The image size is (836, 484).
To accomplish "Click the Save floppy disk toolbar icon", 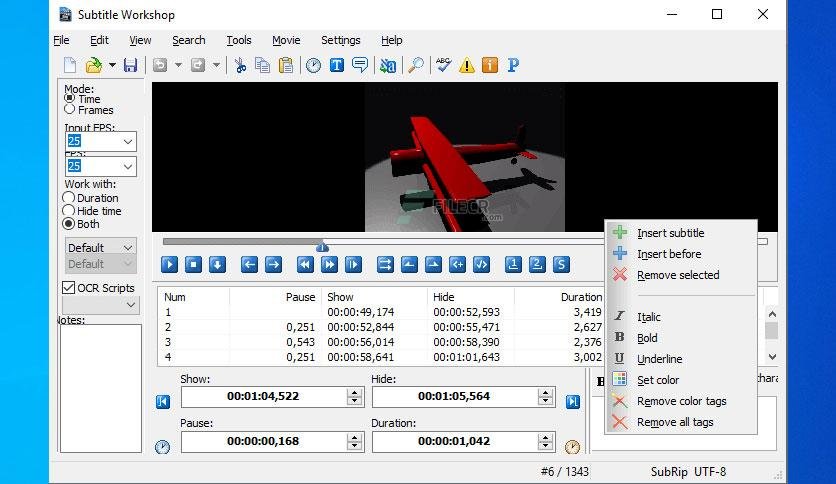I will (x=130, y=65).
